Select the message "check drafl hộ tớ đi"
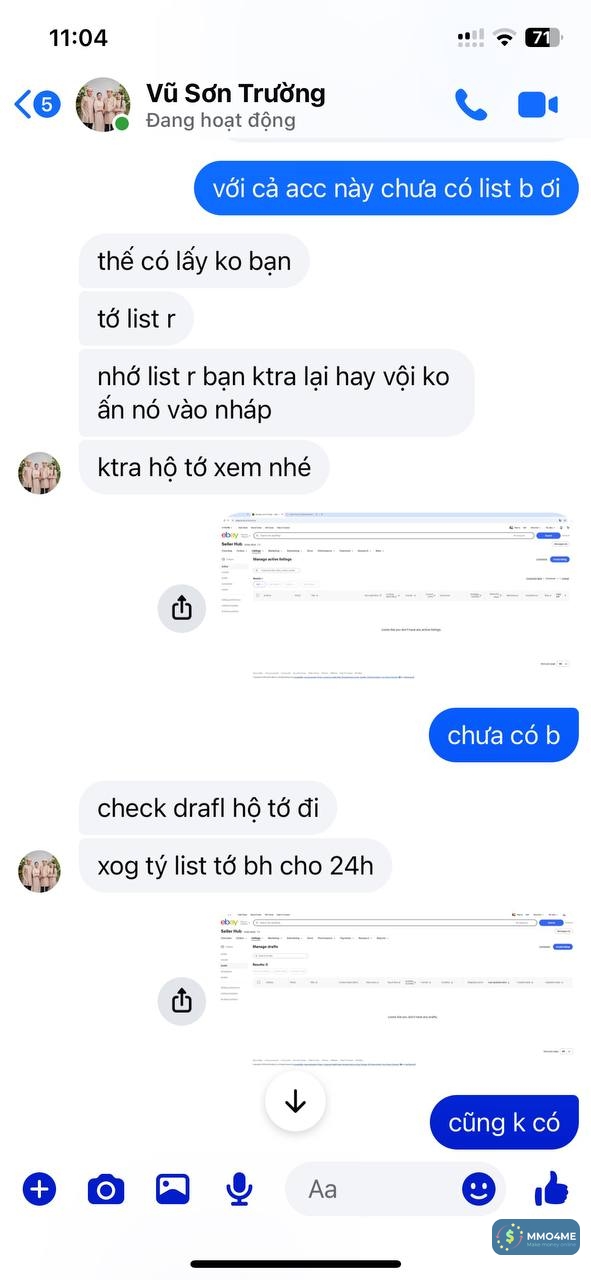The height and width of the screenshot is (1280, 591). pos(208,808)
